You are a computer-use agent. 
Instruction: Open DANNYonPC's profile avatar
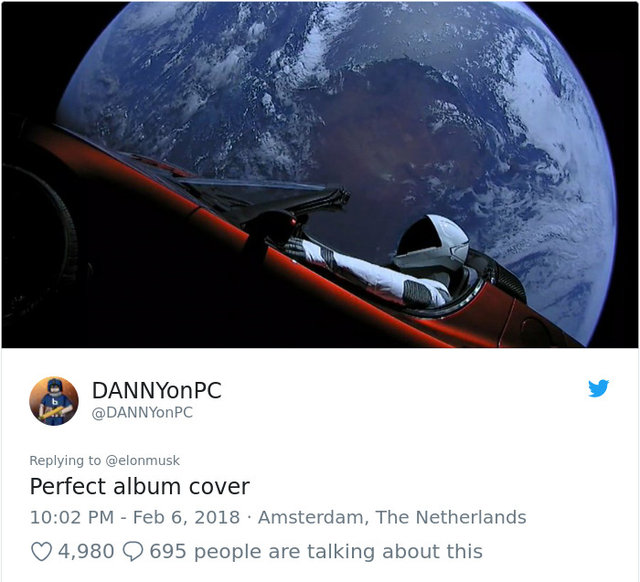point(54,401)
